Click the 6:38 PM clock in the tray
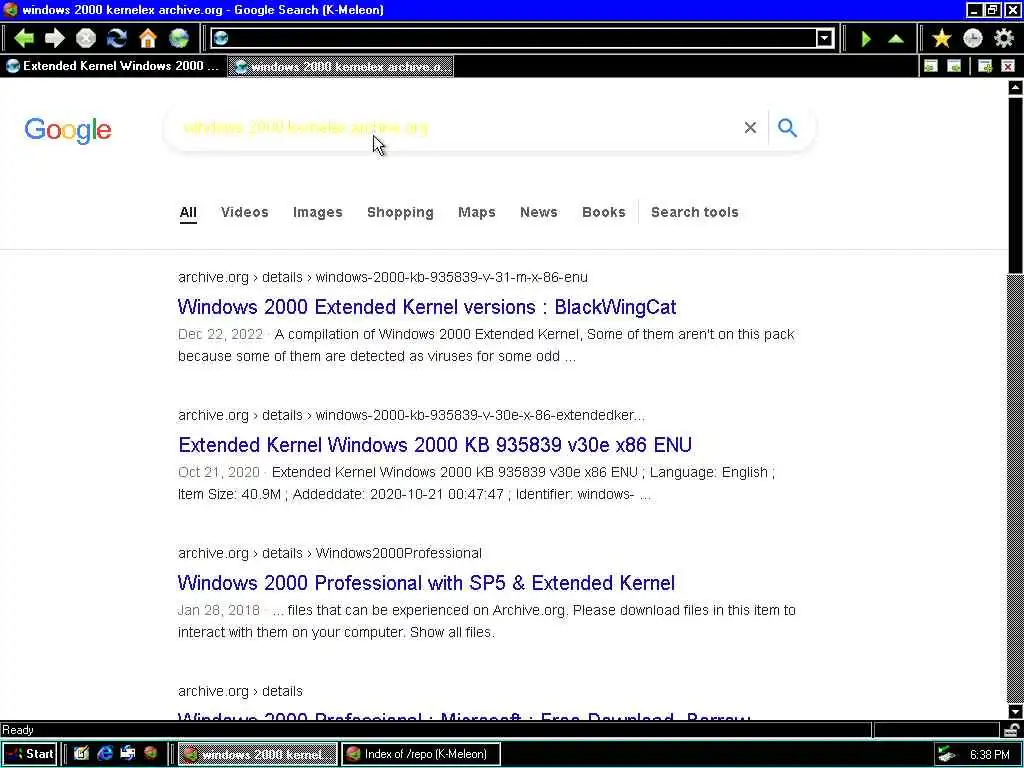This screenshot has width=1024, height=768. pyautogui.click(x=989, y=755)
